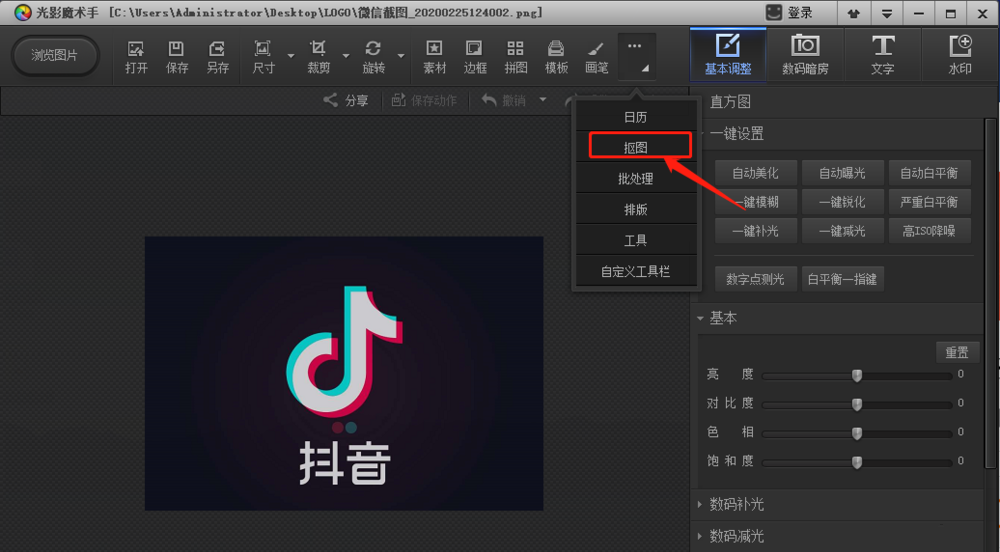Viewport: 1000px width, 552px height.
Task: Click the skin shirt icon in title bar
Action: point(854,13)
